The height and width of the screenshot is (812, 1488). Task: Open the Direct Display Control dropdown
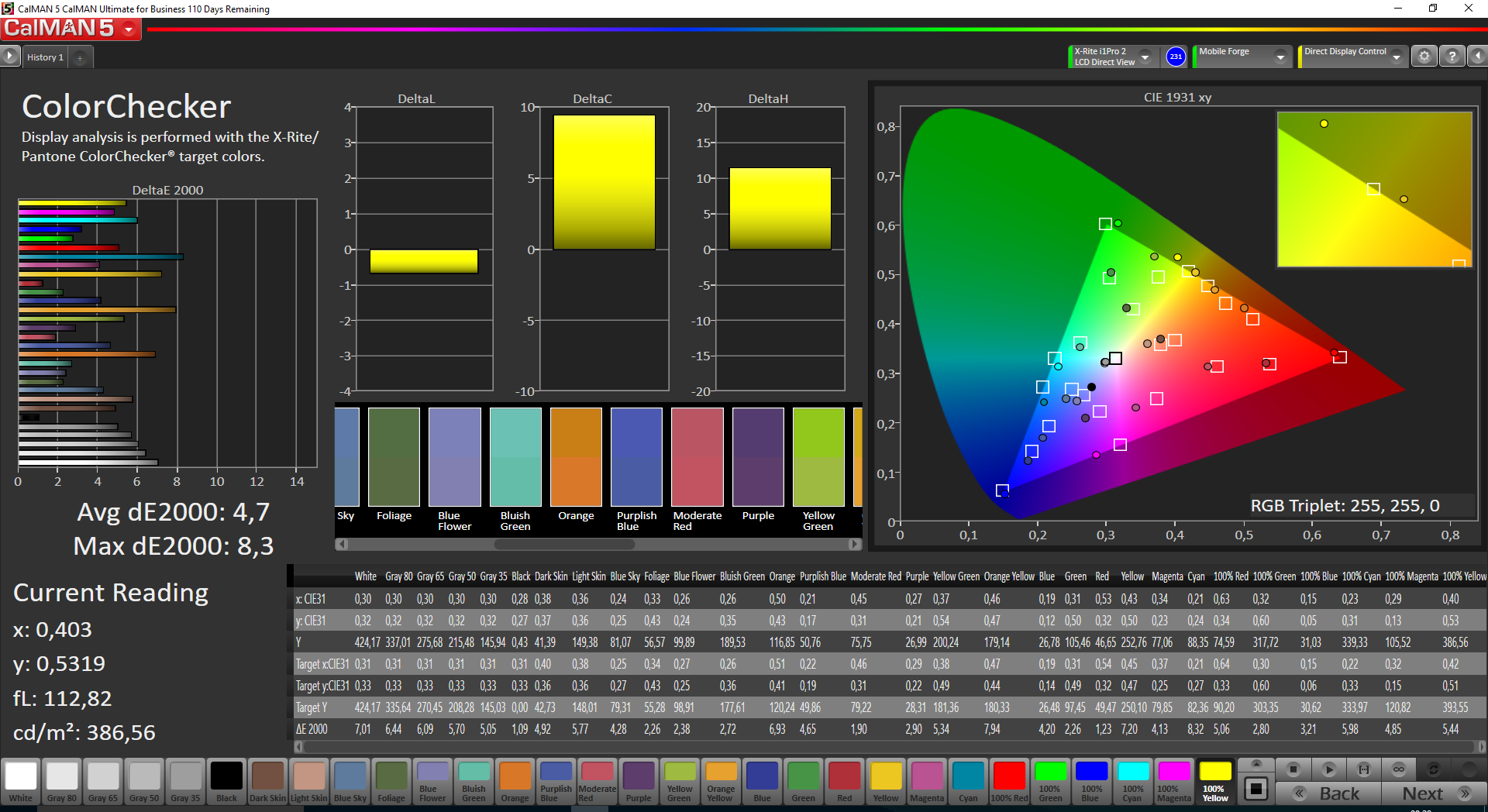pos(1396,57)
